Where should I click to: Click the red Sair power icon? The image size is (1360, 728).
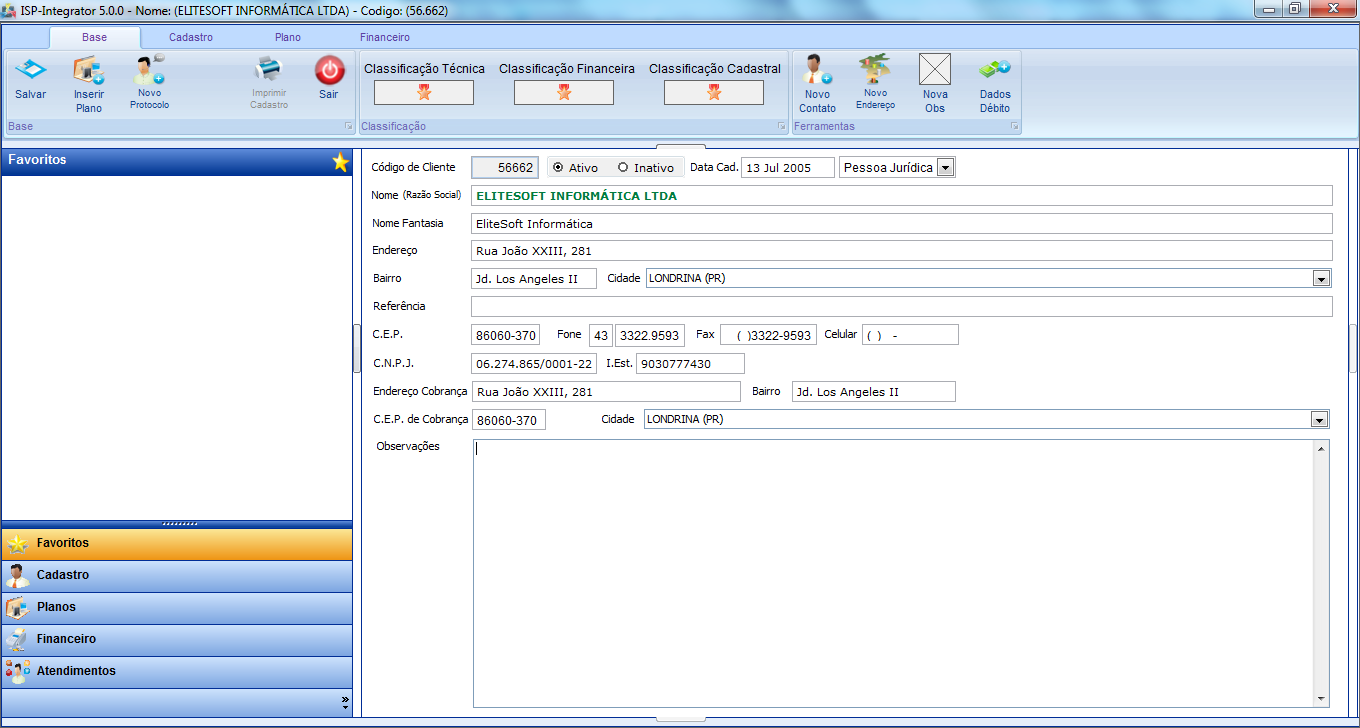(x=329, y=72)
